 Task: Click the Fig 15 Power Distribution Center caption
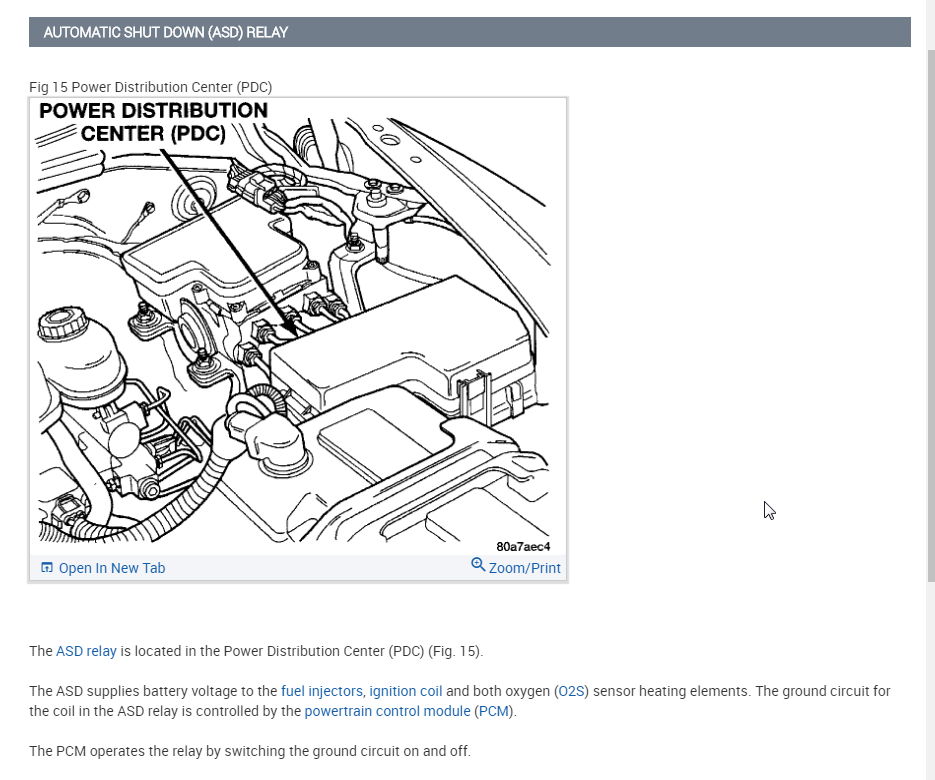pyautogui.click(x=150, y=87)
